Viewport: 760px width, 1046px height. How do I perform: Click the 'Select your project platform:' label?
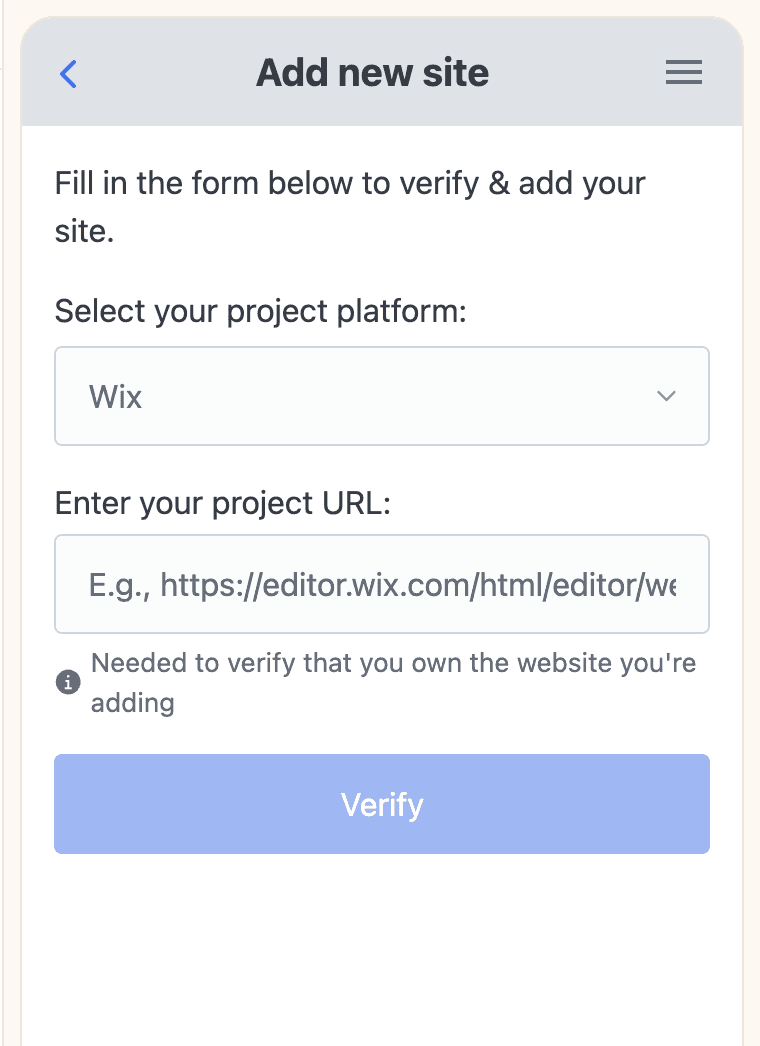[260, 311]
